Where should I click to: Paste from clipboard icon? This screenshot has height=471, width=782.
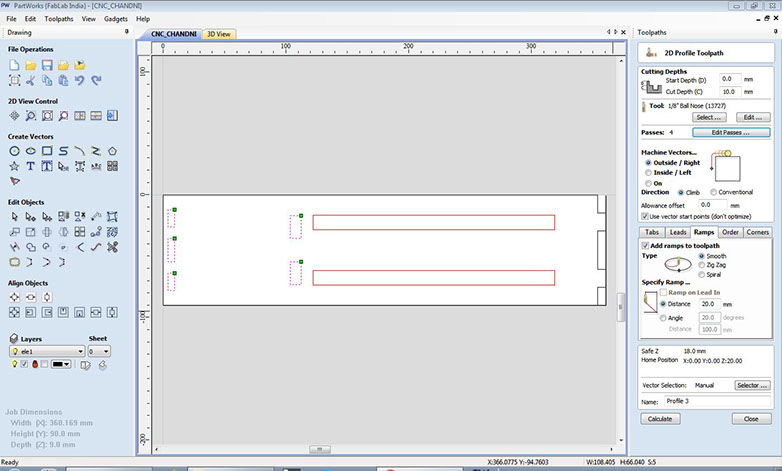tap(63, 80)
